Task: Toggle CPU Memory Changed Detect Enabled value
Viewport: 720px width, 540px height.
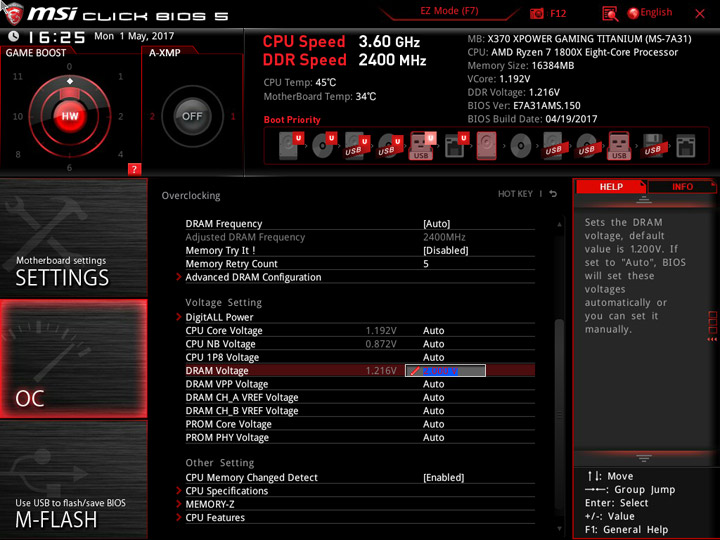Action: pos(444,478)
